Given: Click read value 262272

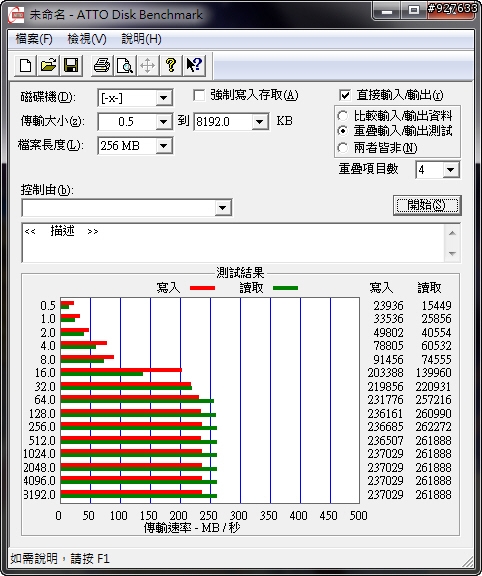Looking at the screenshot, I should (433, 426).
